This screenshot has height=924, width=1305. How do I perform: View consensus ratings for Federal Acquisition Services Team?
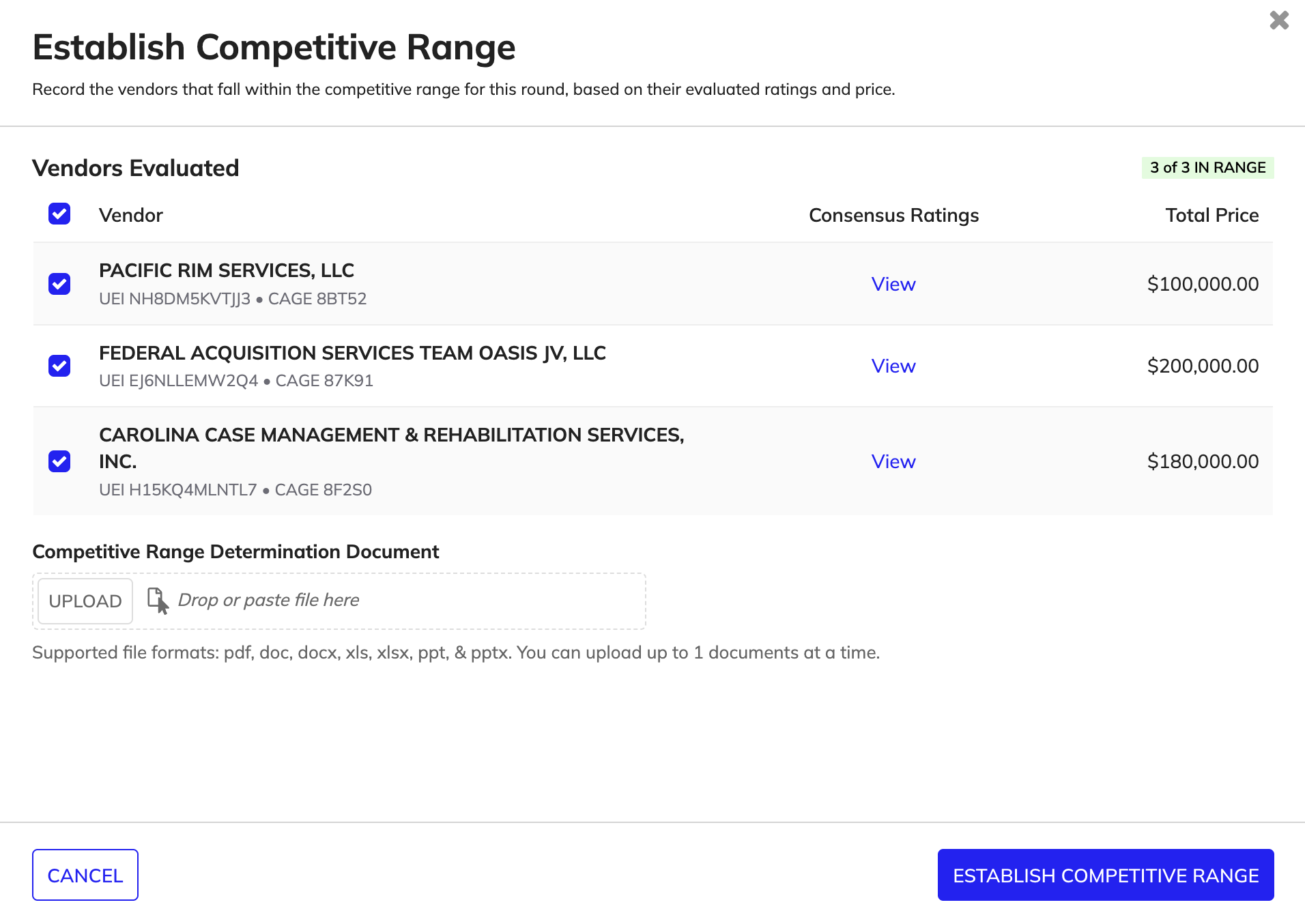click(x=893, y=366)
